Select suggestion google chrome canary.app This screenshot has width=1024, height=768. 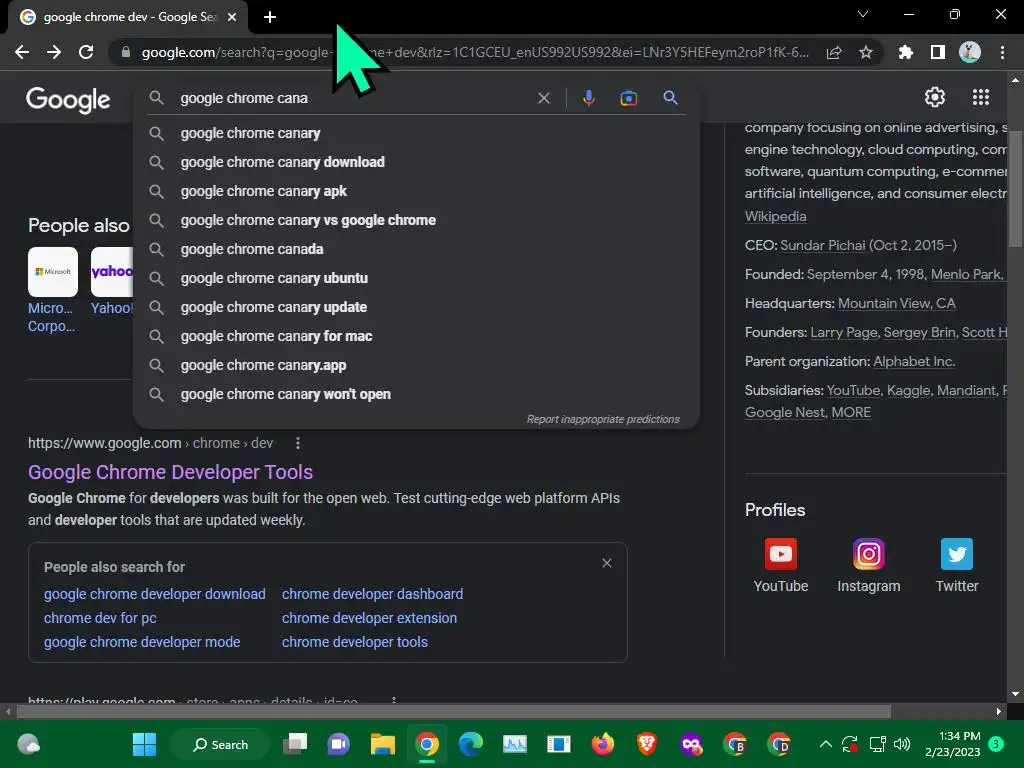[416, 365]
